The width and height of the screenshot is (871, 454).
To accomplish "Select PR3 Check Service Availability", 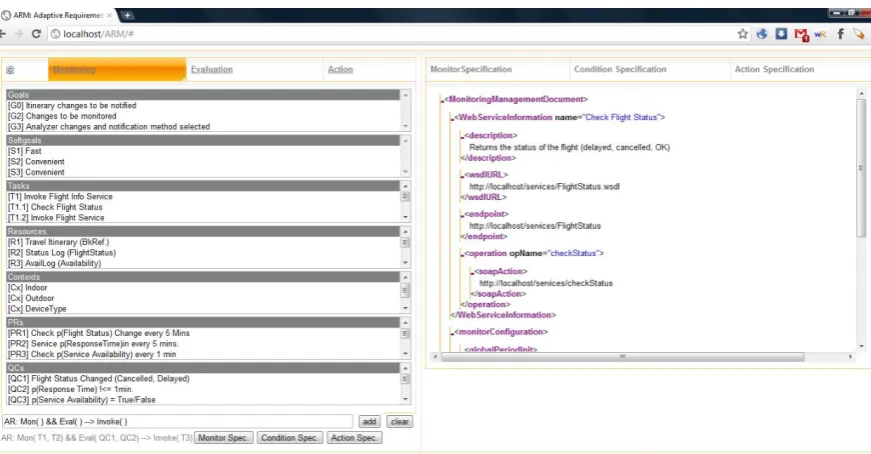I will pos(203,355).
